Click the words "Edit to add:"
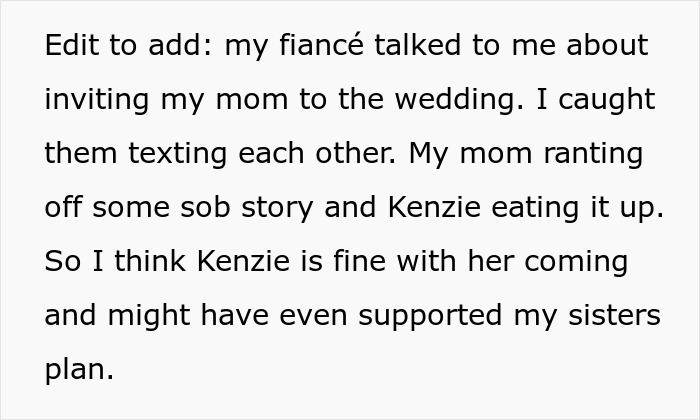 click(x=124, y=46)
